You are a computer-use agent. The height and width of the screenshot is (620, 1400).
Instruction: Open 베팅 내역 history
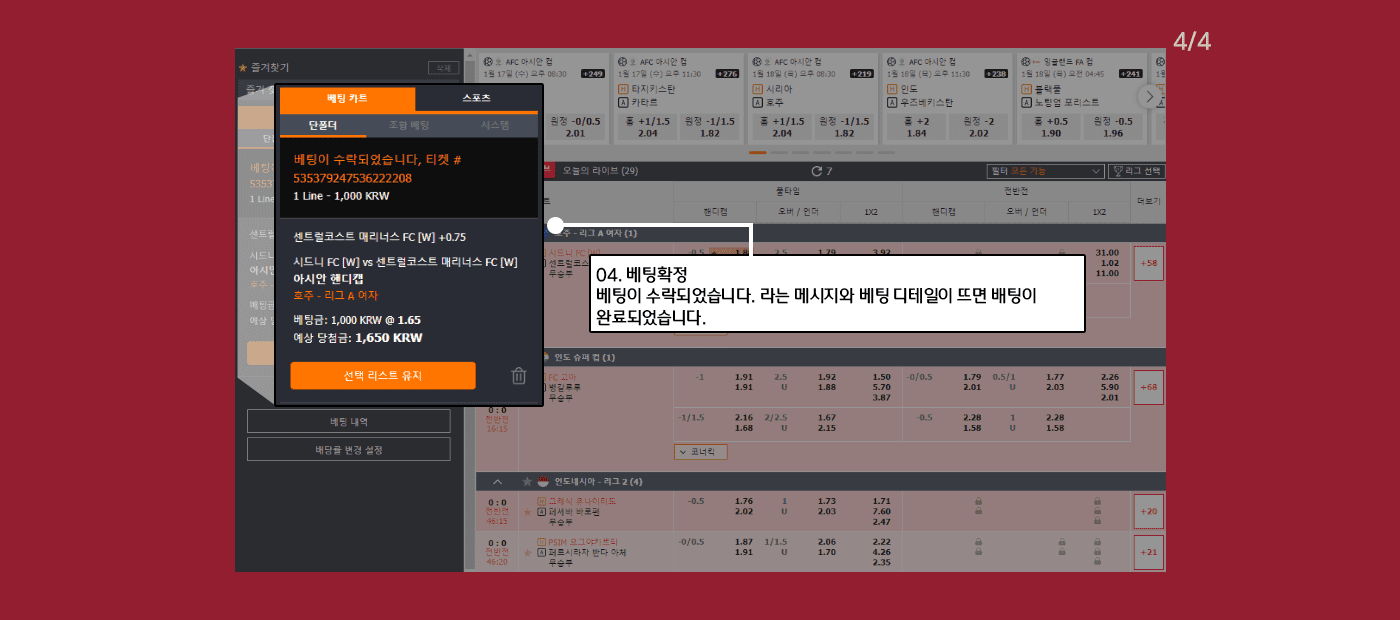[x=348, y=421]
